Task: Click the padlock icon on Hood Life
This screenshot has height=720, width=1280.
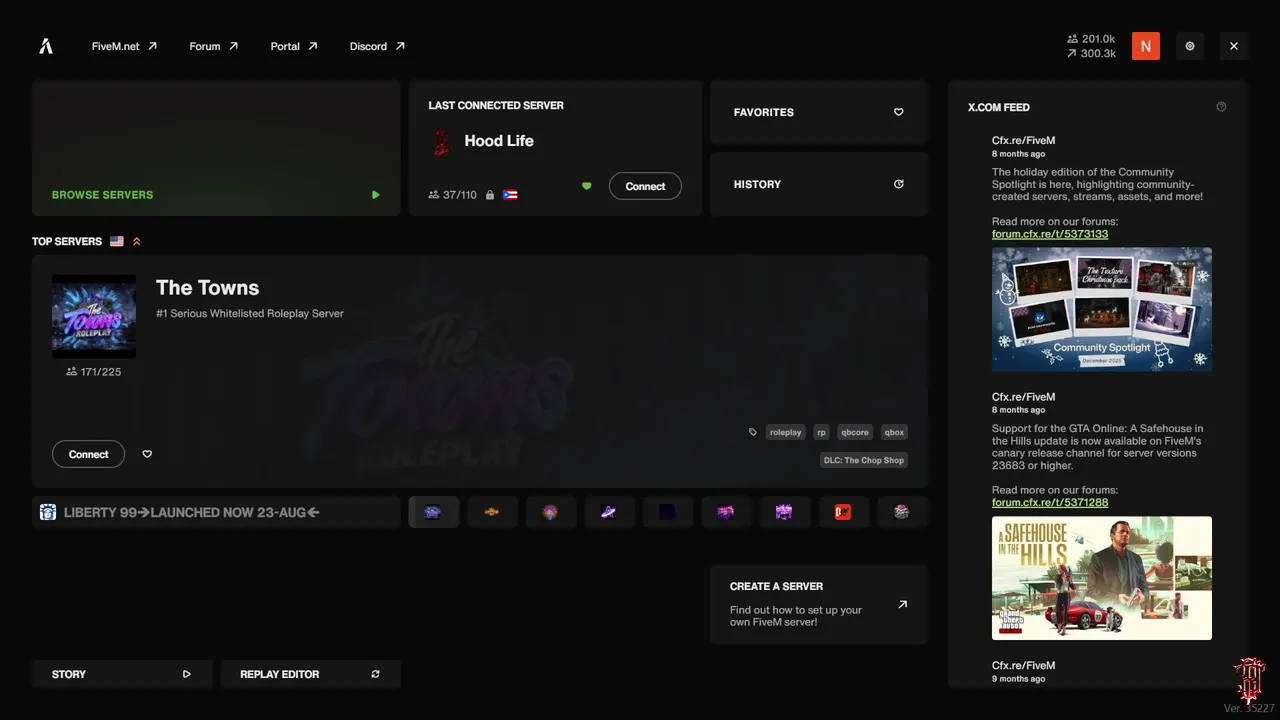Action: coord(490,195)
